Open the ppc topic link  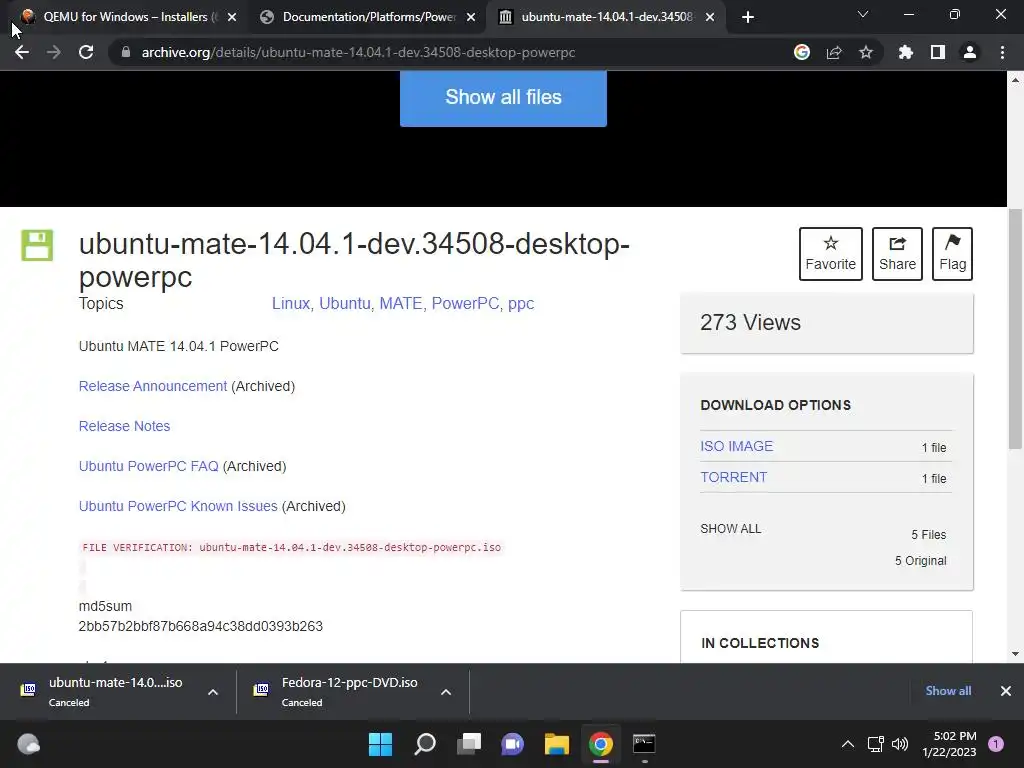520,304
